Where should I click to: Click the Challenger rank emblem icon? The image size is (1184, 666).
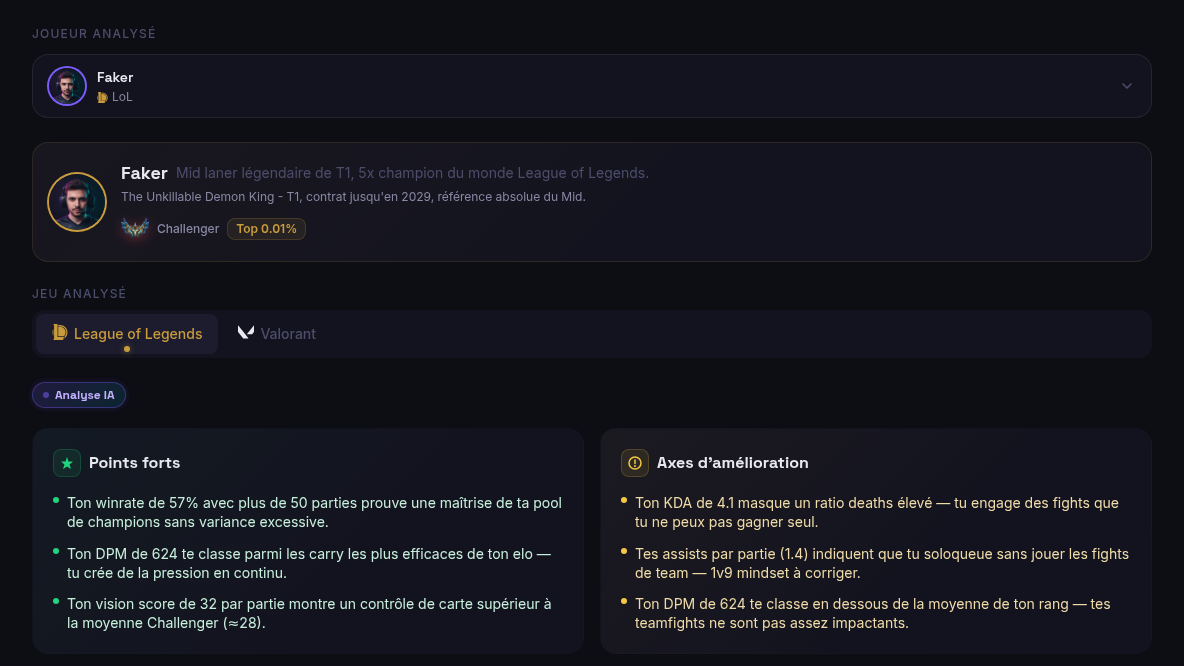coord(135,227)
